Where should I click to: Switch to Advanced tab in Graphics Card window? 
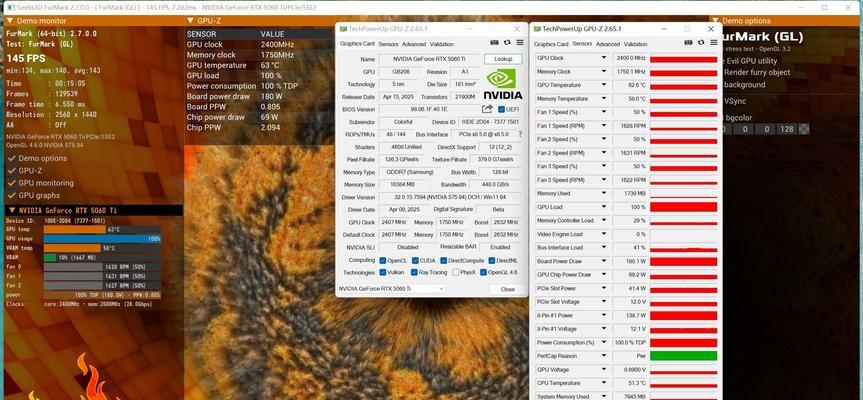414,44
